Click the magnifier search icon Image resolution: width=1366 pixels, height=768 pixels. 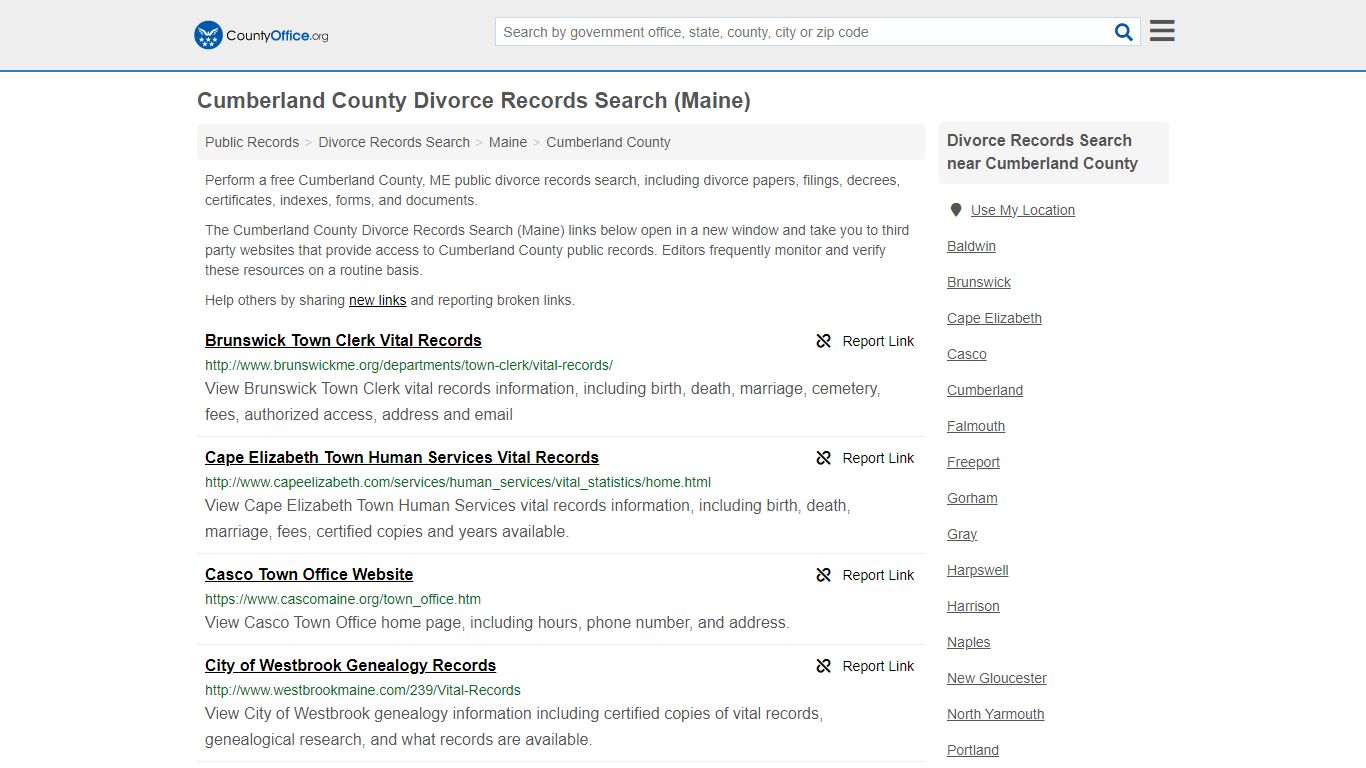1124,32
